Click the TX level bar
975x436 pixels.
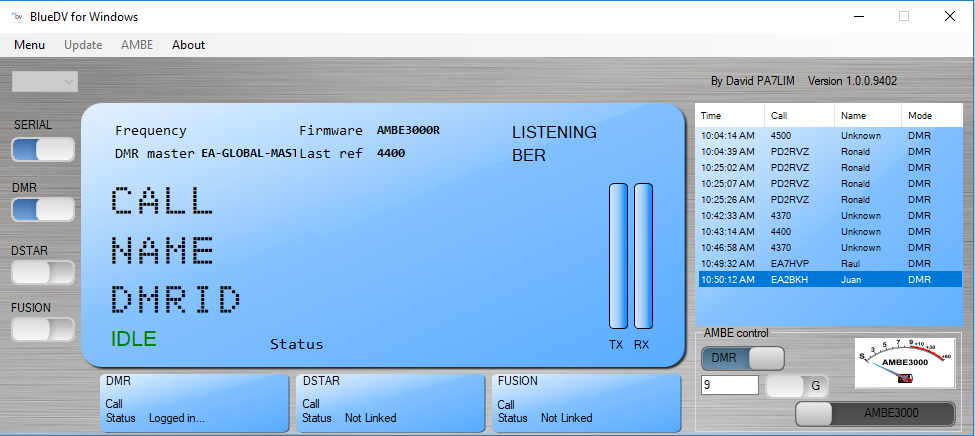[617, 255]
